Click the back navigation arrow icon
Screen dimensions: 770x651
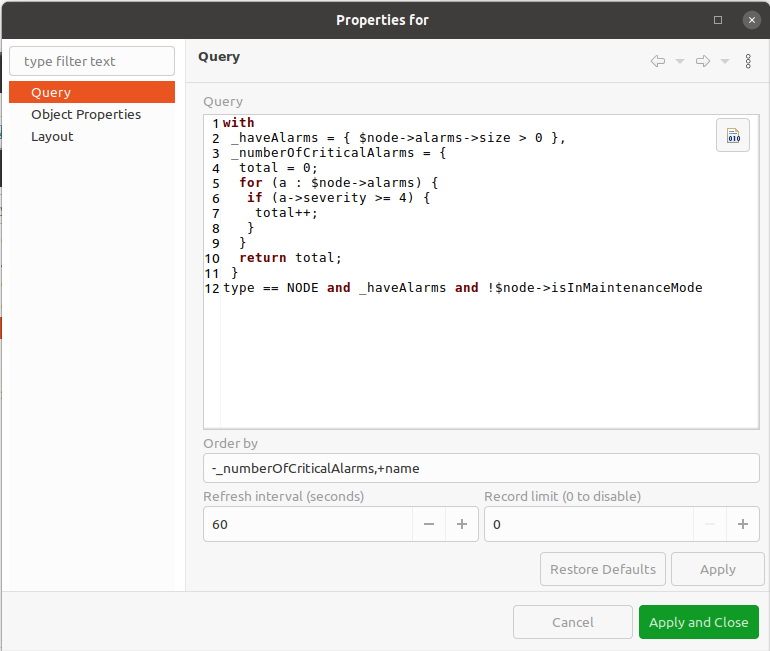click(x=658, y=61)
